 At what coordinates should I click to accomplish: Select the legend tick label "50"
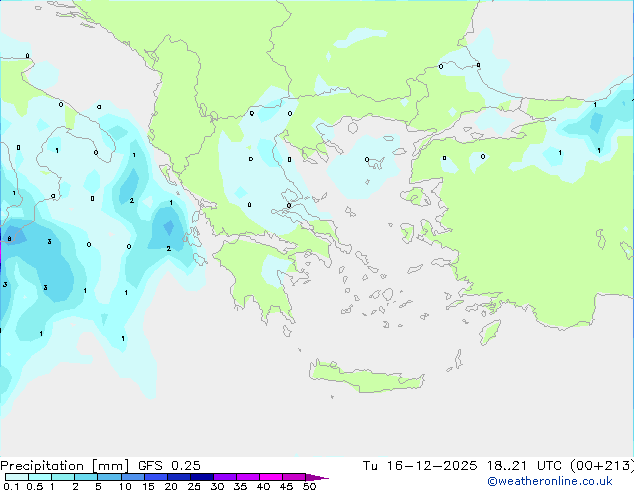[x=309, y=486]
